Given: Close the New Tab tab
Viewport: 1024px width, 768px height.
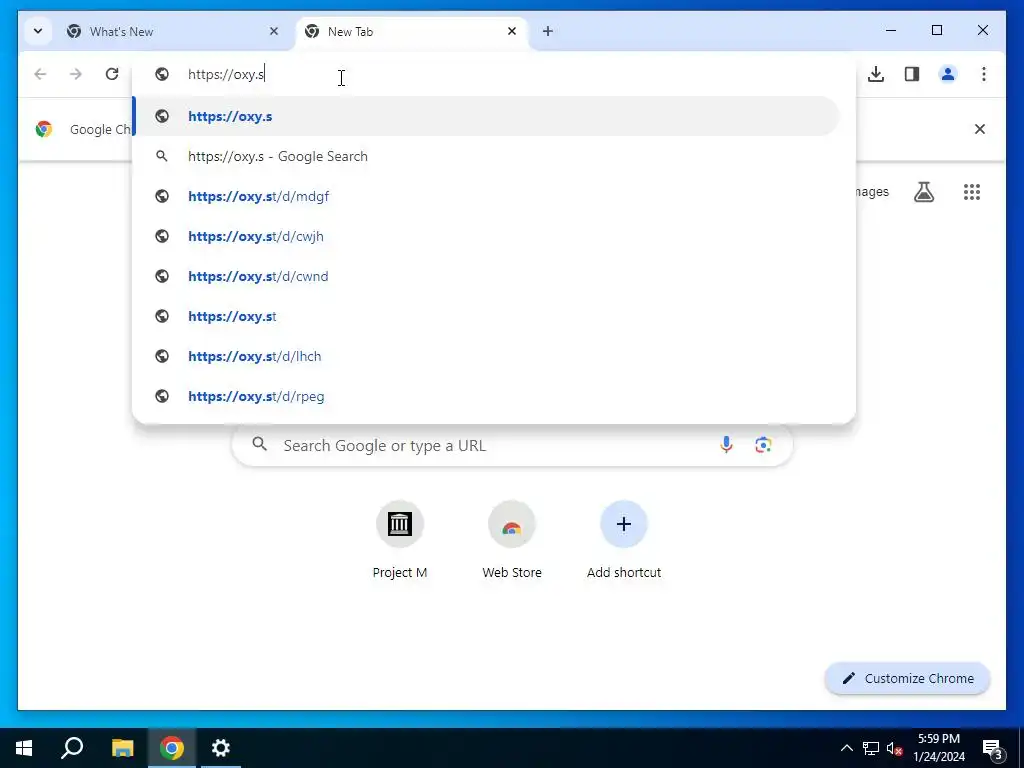Looking at the screenshot, I should [x=512, y=31].
